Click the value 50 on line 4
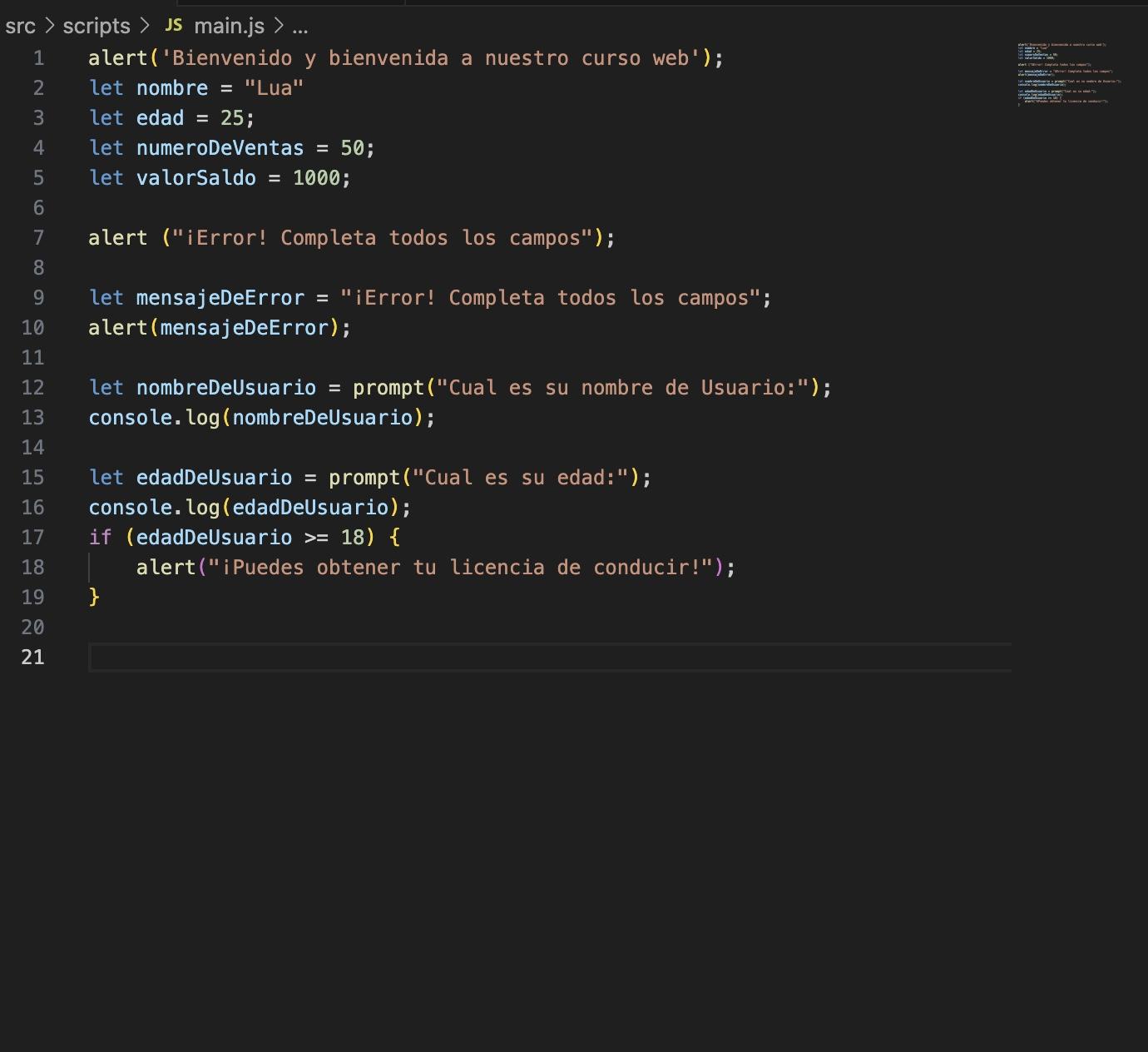 tap(353, 148)
